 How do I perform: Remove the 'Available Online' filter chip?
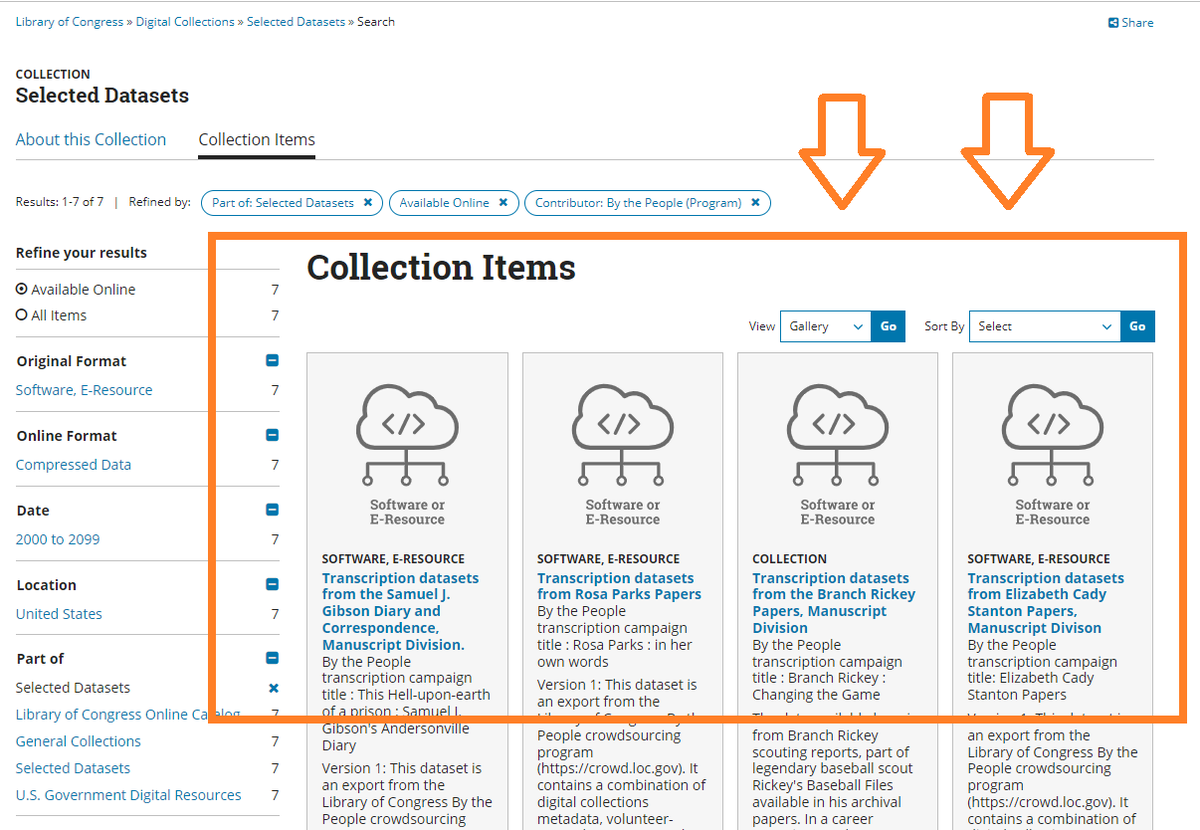click(x=503, y=202)
